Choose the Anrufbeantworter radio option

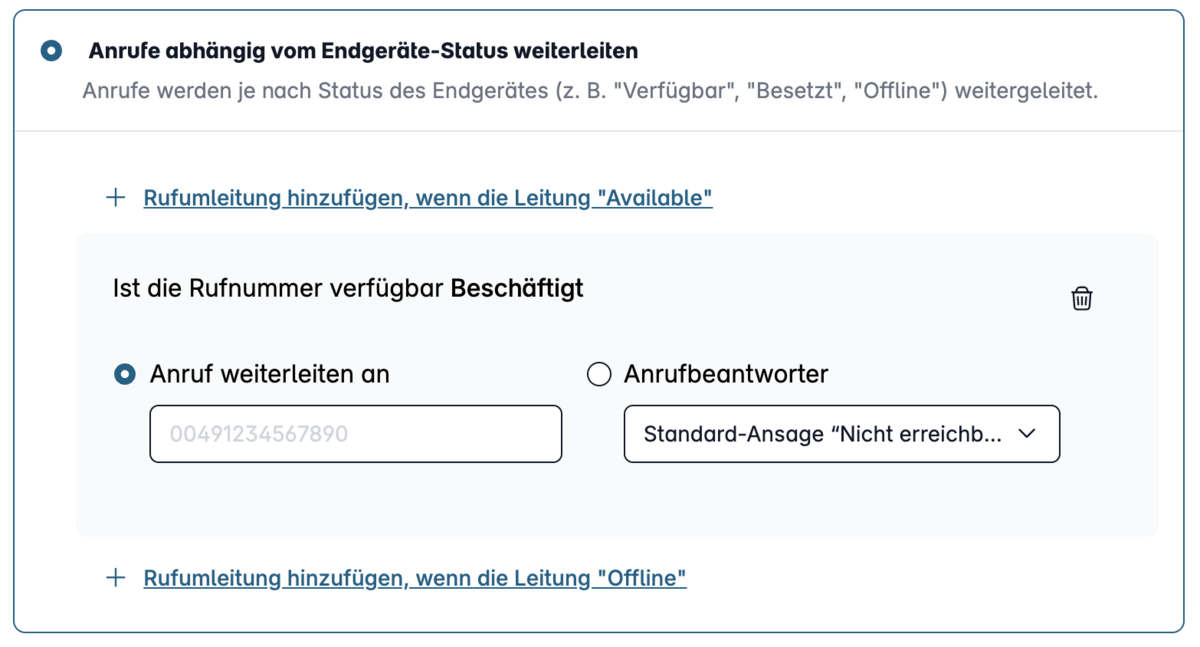[599, 374]
